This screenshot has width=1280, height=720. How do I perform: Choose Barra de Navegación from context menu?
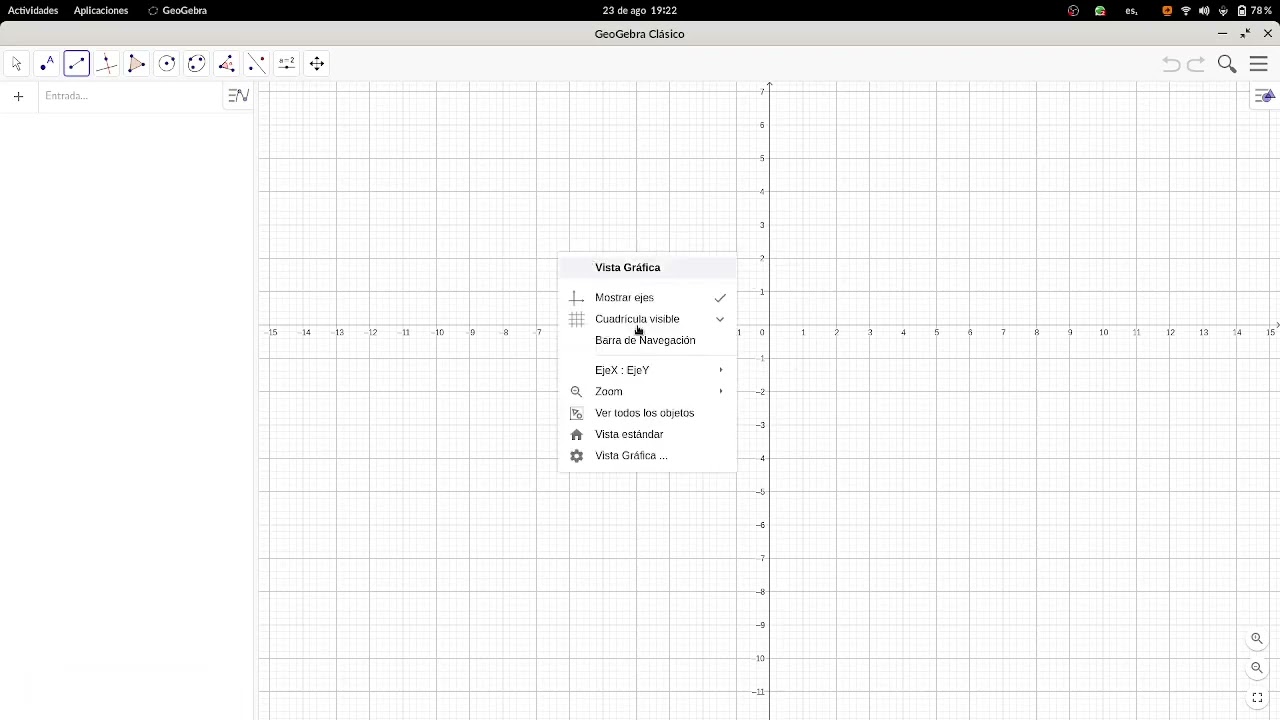point(647,341)
